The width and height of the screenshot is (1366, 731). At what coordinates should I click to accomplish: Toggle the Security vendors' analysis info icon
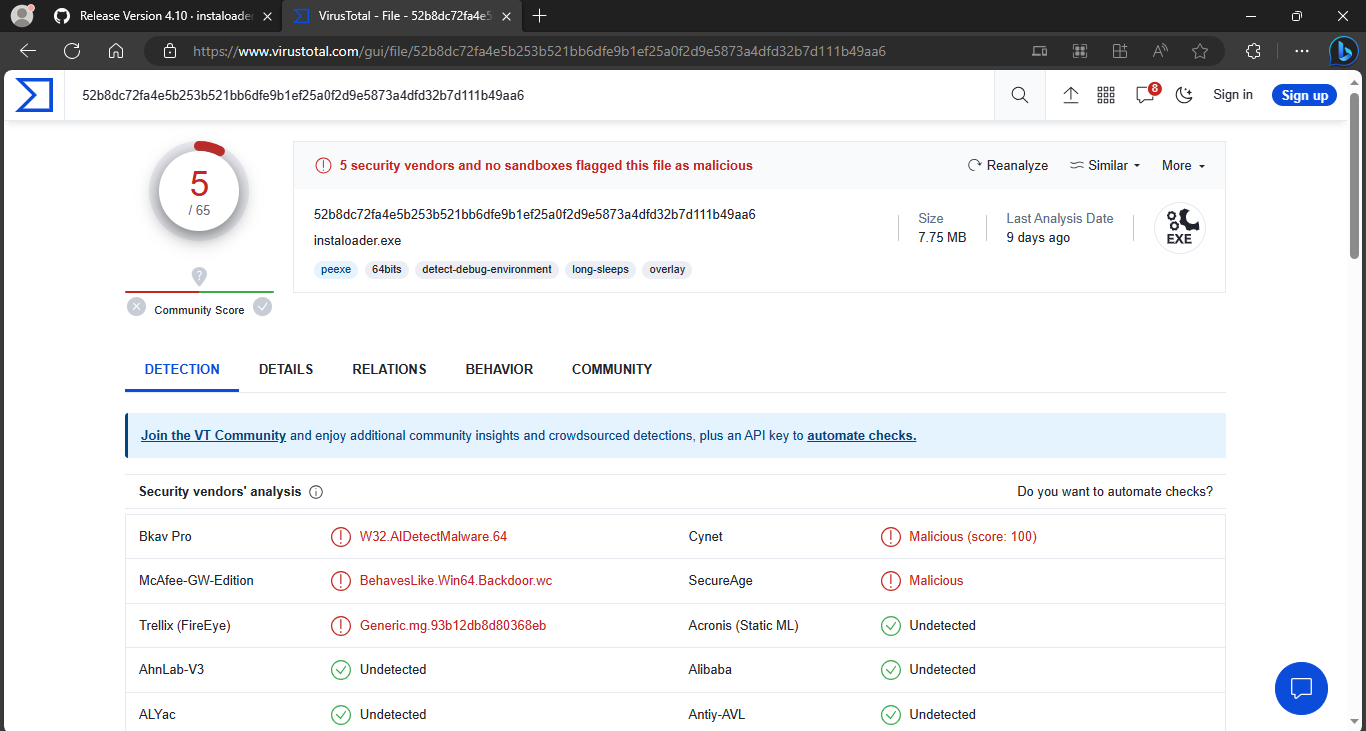315,491
